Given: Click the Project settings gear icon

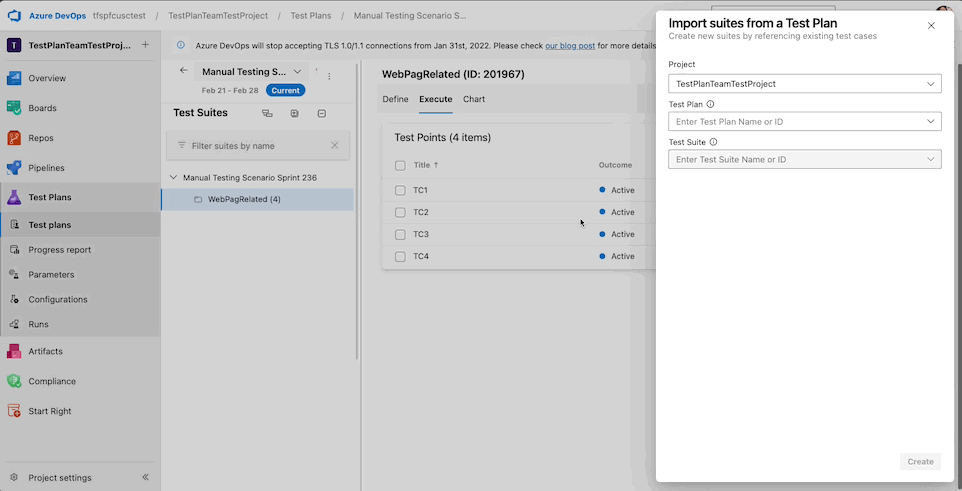Looking at the screenshot, I should coord(14,477).
